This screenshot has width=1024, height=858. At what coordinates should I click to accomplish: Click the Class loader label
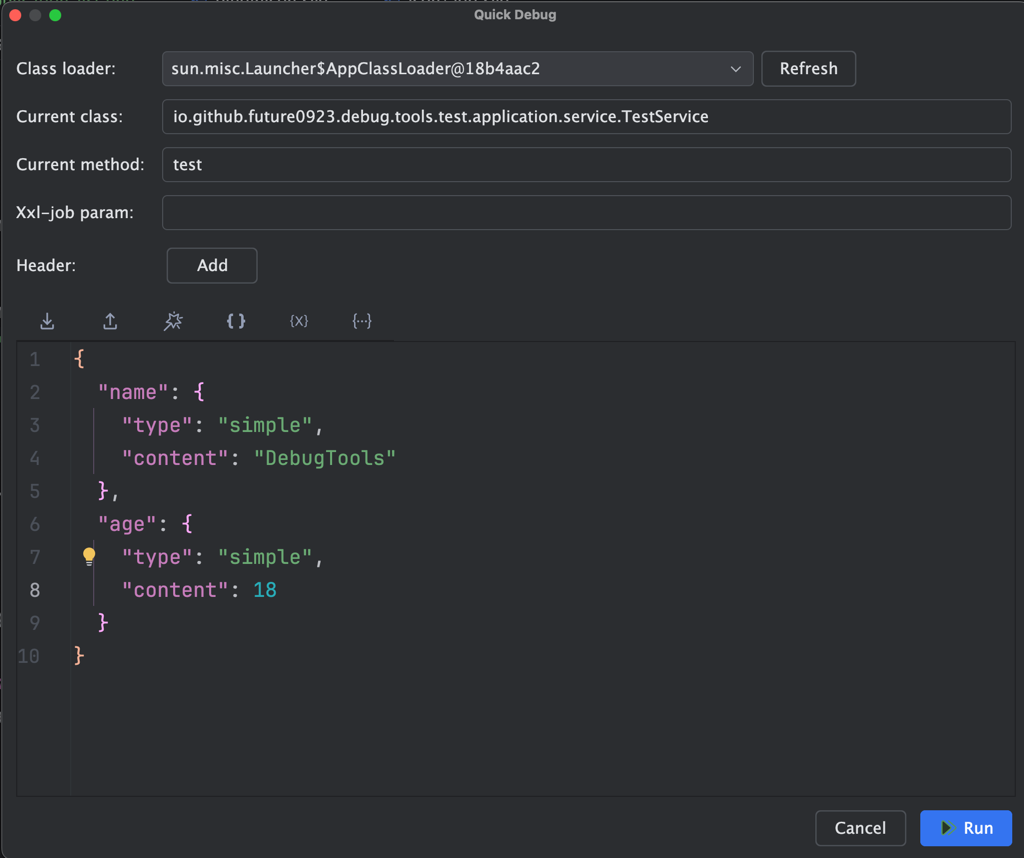tap(66, 69)
